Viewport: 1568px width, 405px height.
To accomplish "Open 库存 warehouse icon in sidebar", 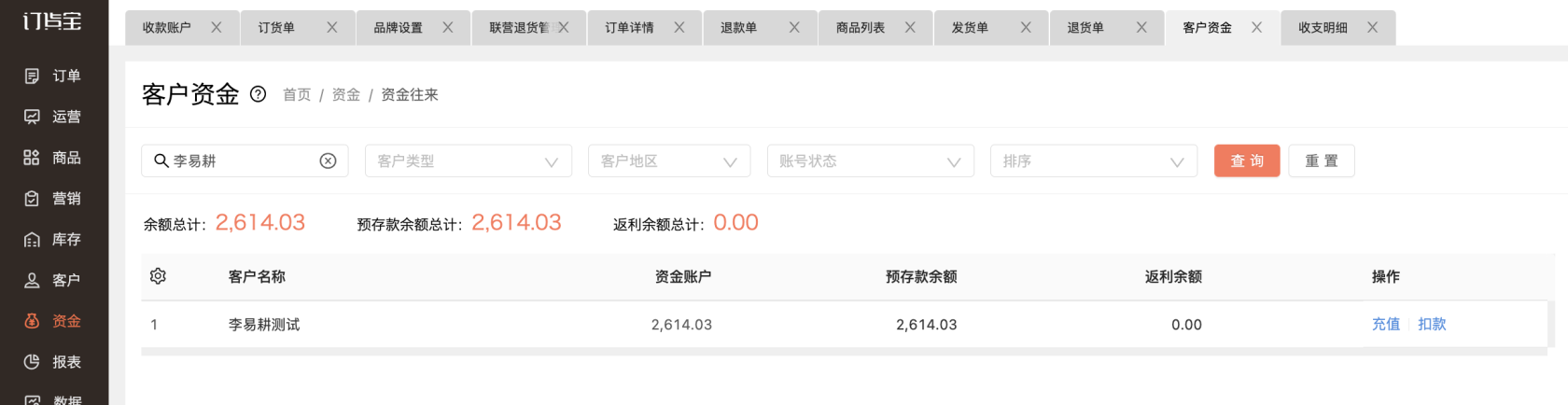I will 32,240.
